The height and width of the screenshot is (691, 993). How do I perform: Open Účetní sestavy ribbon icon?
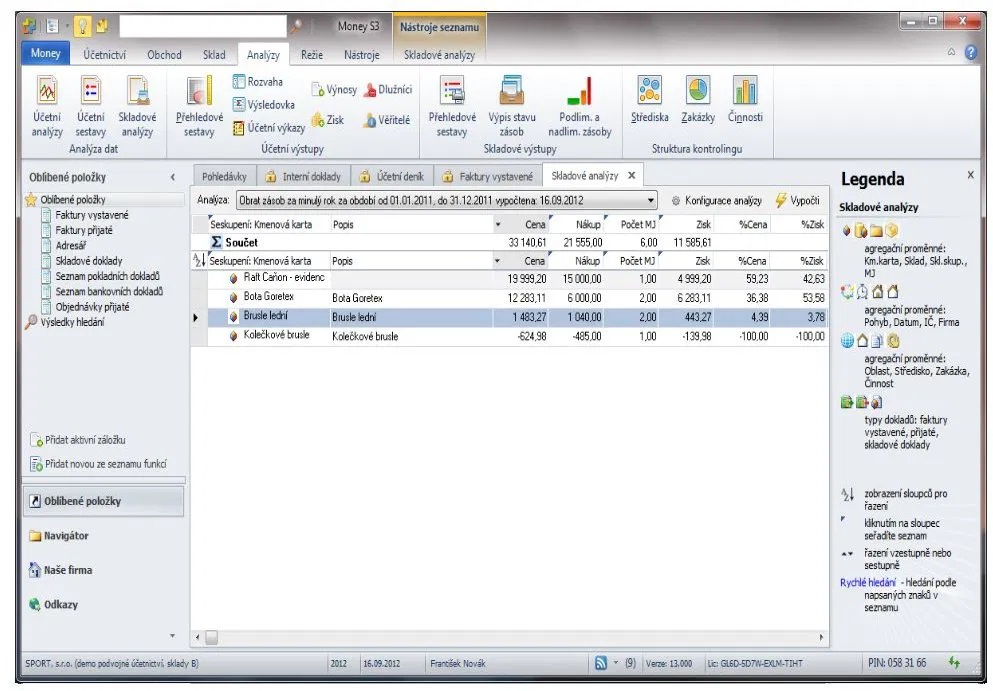point(91,106)
